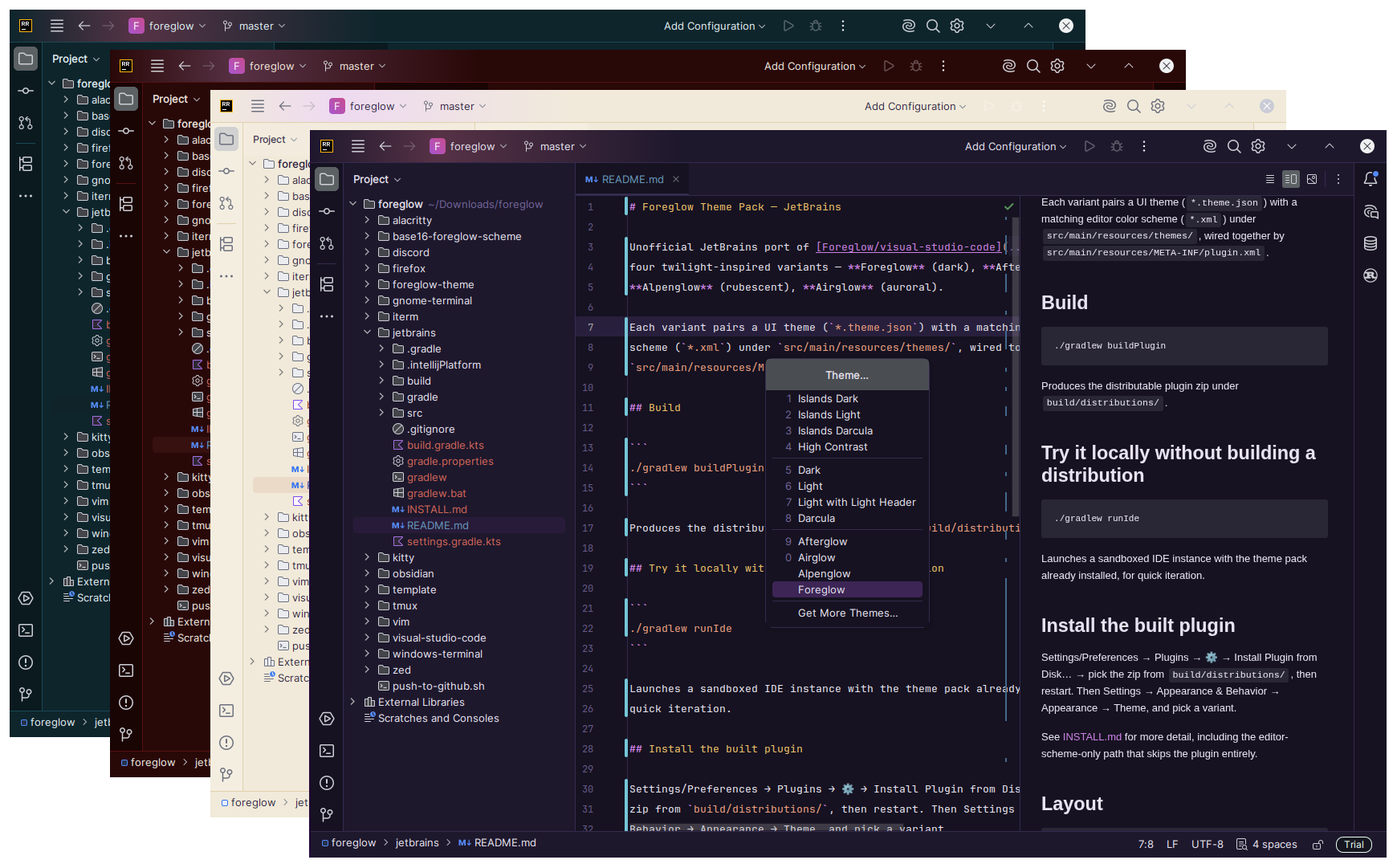This screenshot has height=868, width=1397.
Task: Click 4 spaces indent setting in status bar
Action: point(1266,845)
